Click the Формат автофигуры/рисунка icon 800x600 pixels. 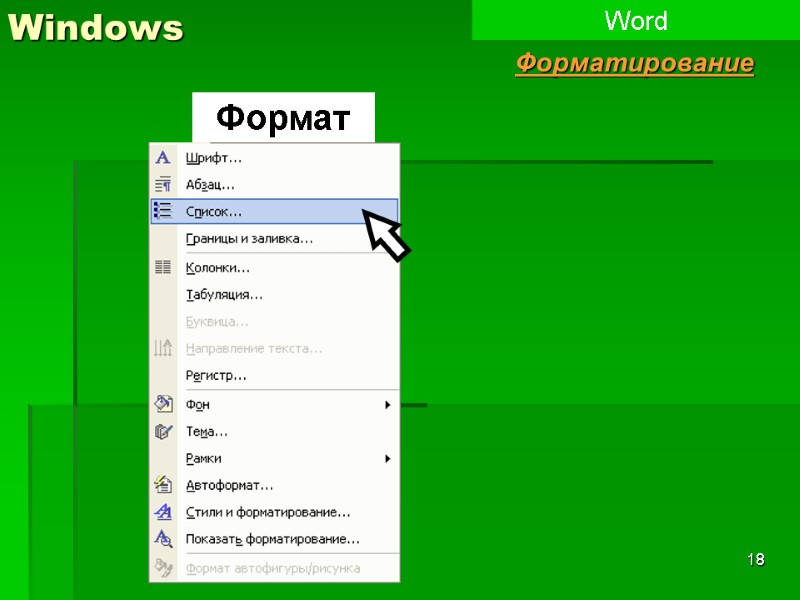163,567
